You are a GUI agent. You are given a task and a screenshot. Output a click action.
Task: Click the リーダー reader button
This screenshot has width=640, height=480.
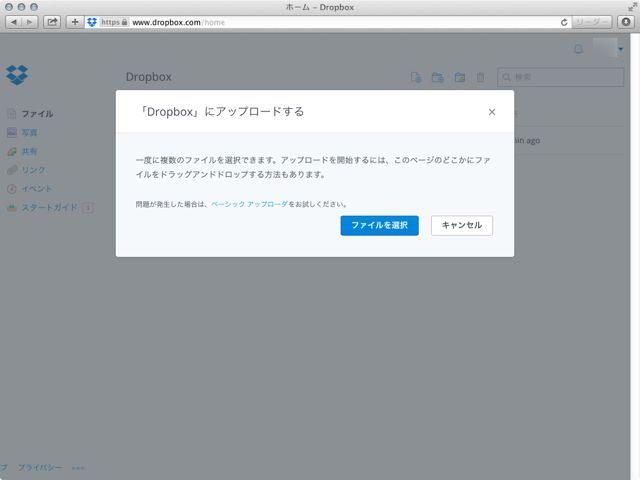coord(592,22)
